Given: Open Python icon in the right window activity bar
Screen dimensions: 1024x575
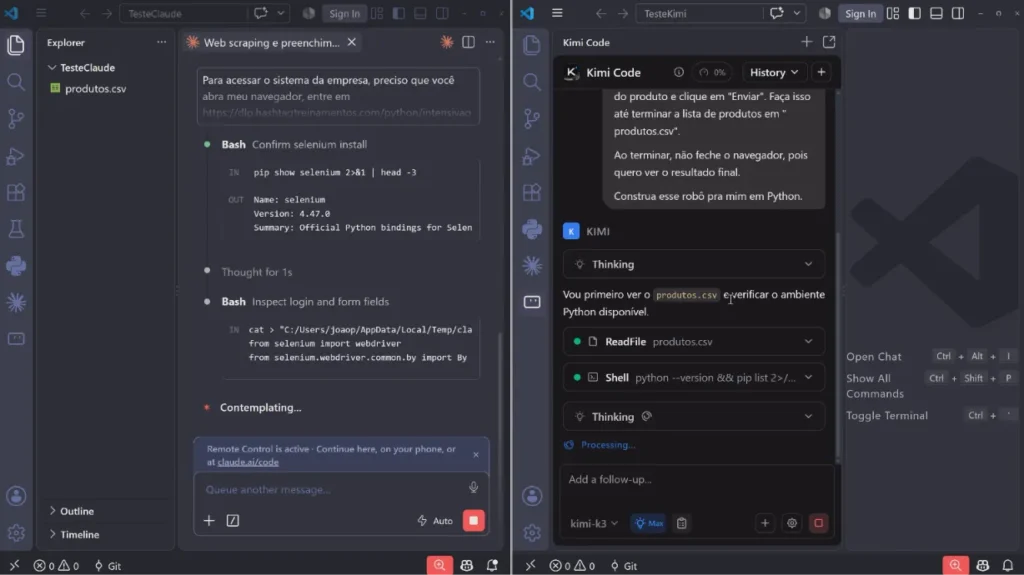Looking at the screenshot, I should click(532, 229).
